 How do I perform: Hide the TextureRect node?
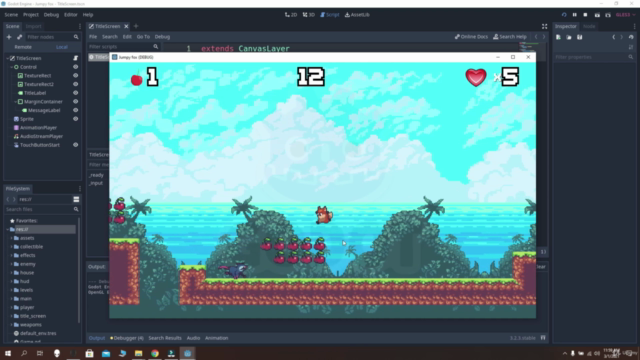76,76
